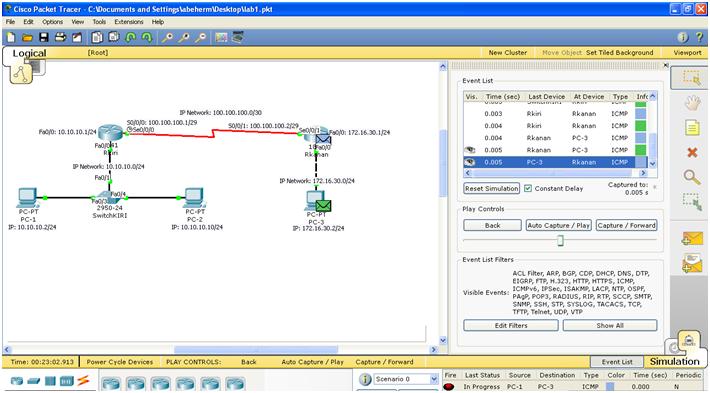Viewport: 710px width, 393px height.
Task: Click the first Zoom magnifier icon
Action: click(167, 38)
